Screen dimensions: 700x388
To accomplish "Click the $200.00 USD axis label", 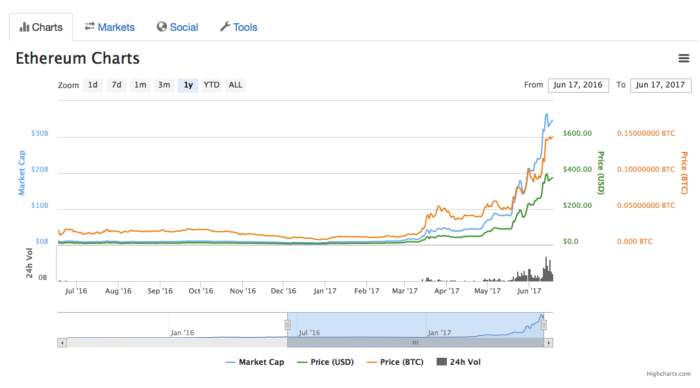I will coord(577,205).
